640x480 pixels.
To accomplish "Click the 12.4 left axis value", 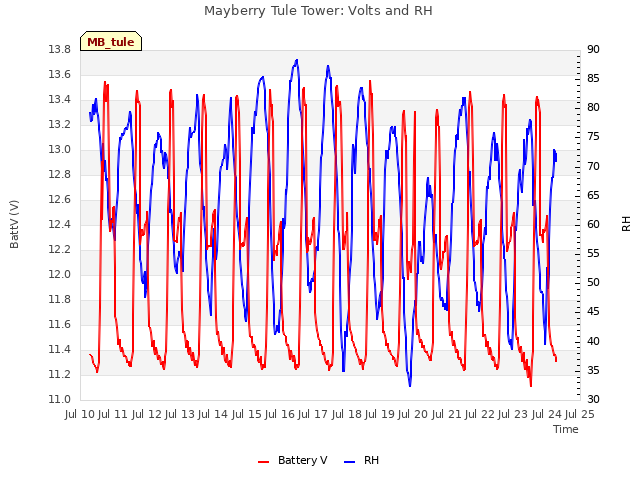I will pos(60,224).
